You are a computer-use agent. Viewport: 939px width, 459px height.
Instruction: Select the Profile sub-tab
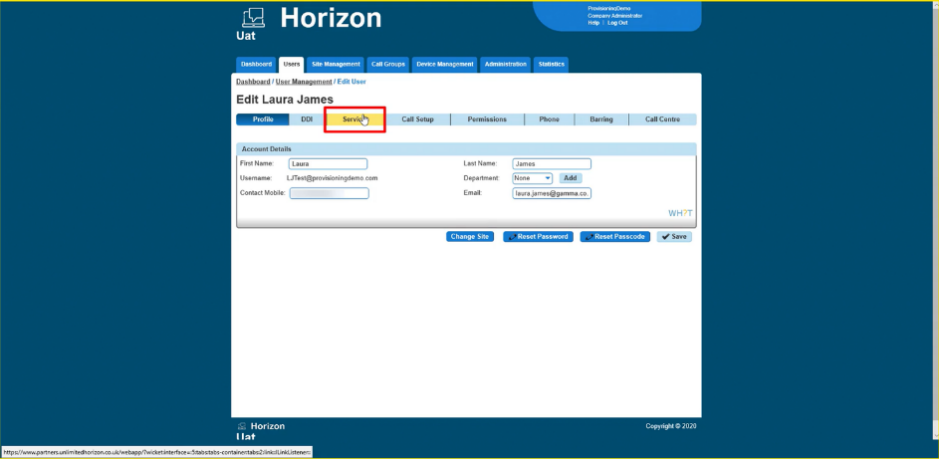pos(263,119)
